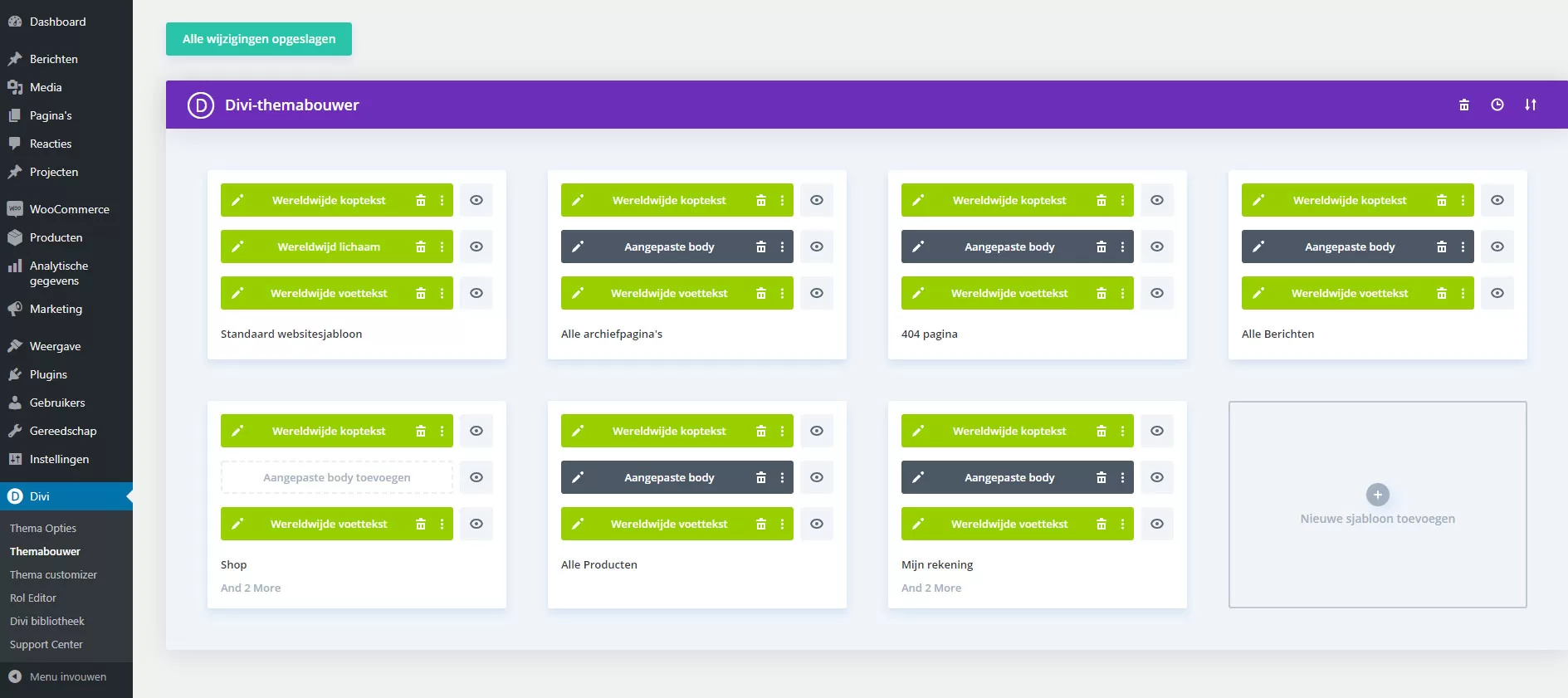Image resolution: width=1568 pixels, height=698 pixels.
Task: Toggle header visibility in Standaard websitesjabloon
Action: pos(476,200)
